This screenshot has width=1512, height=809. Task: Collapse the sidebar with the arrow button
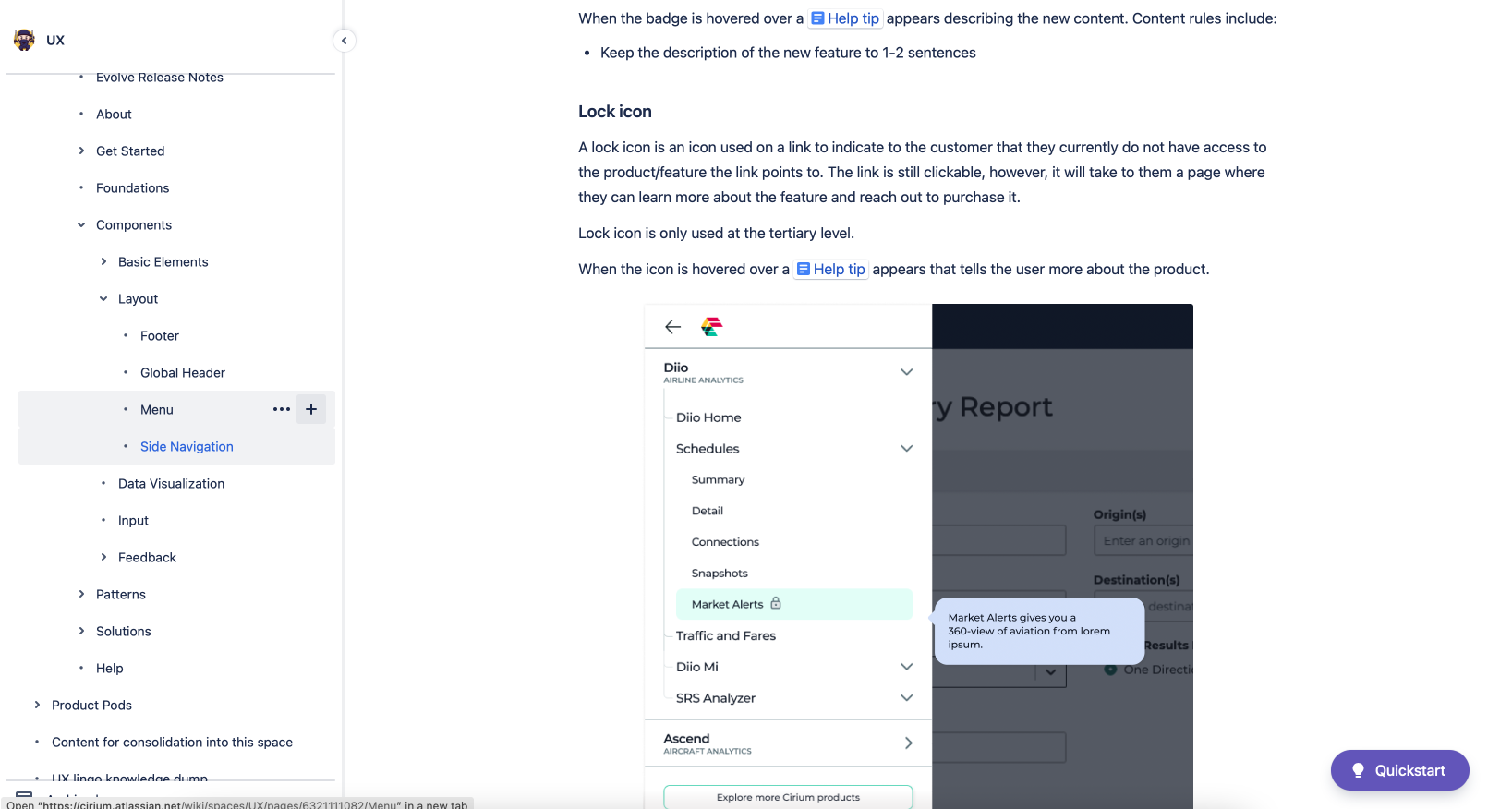[x=344, y=41]
